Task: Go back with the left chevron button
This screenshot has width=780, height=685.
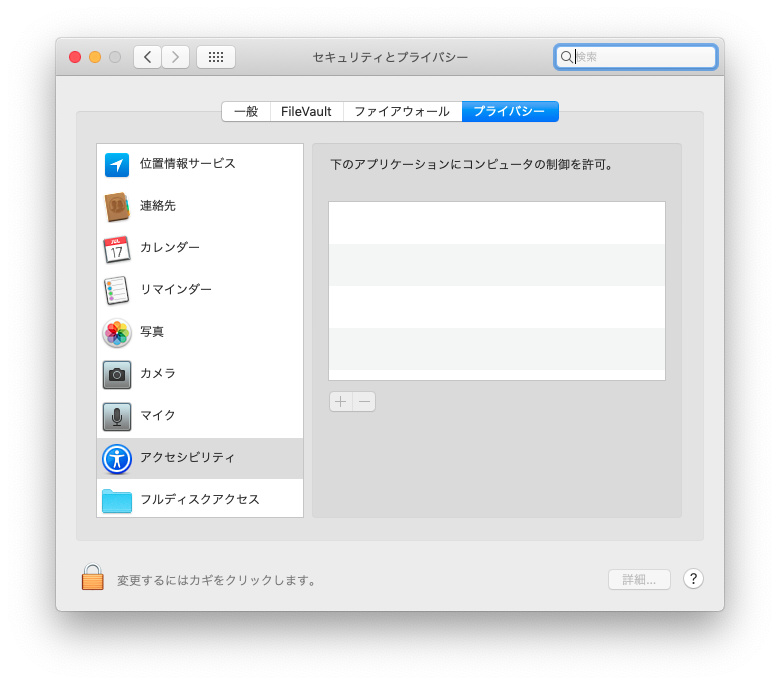Action: point(147,57)
